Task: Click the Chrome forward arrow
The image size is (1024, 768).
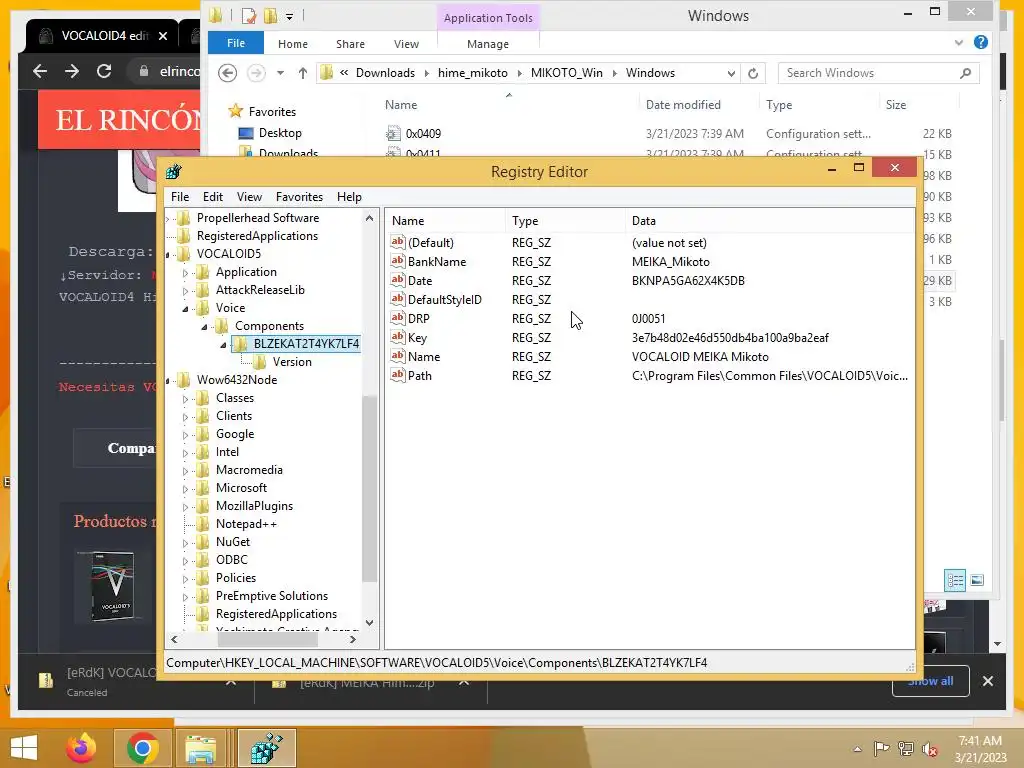Action: (x=72, y=71)
